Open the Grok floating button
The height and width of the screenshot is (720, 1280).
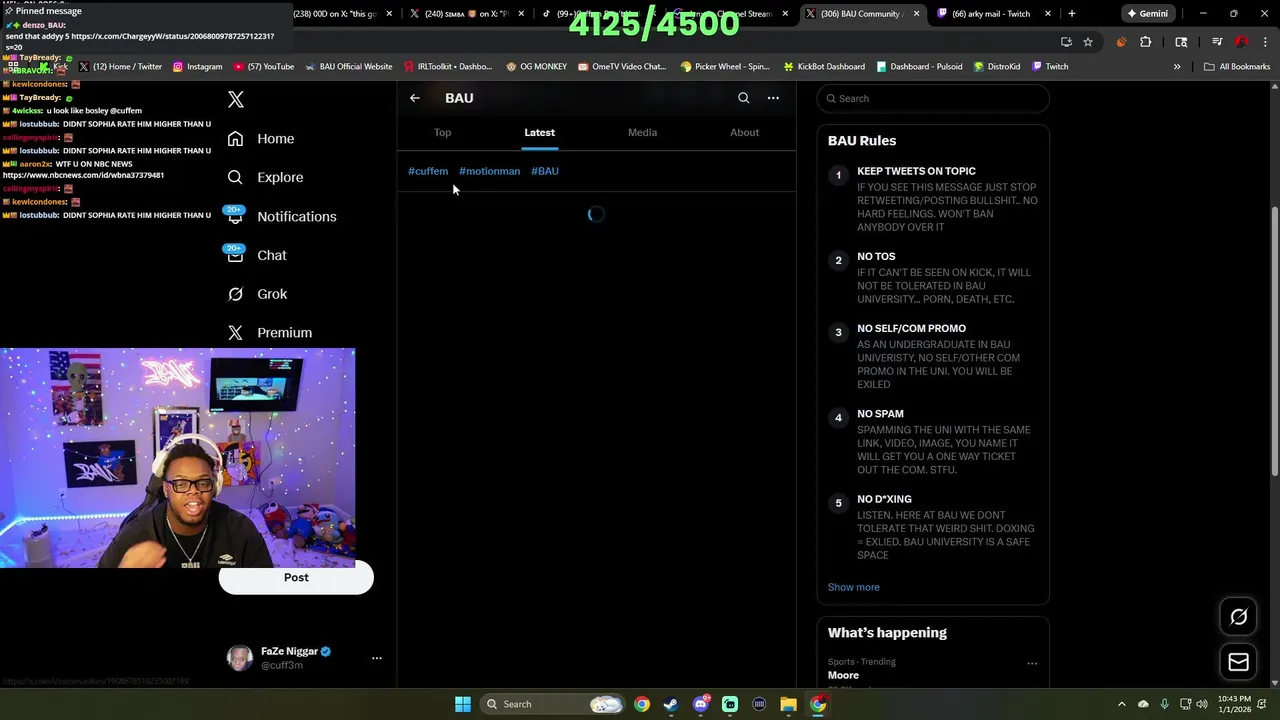(x=1238, y=617)
